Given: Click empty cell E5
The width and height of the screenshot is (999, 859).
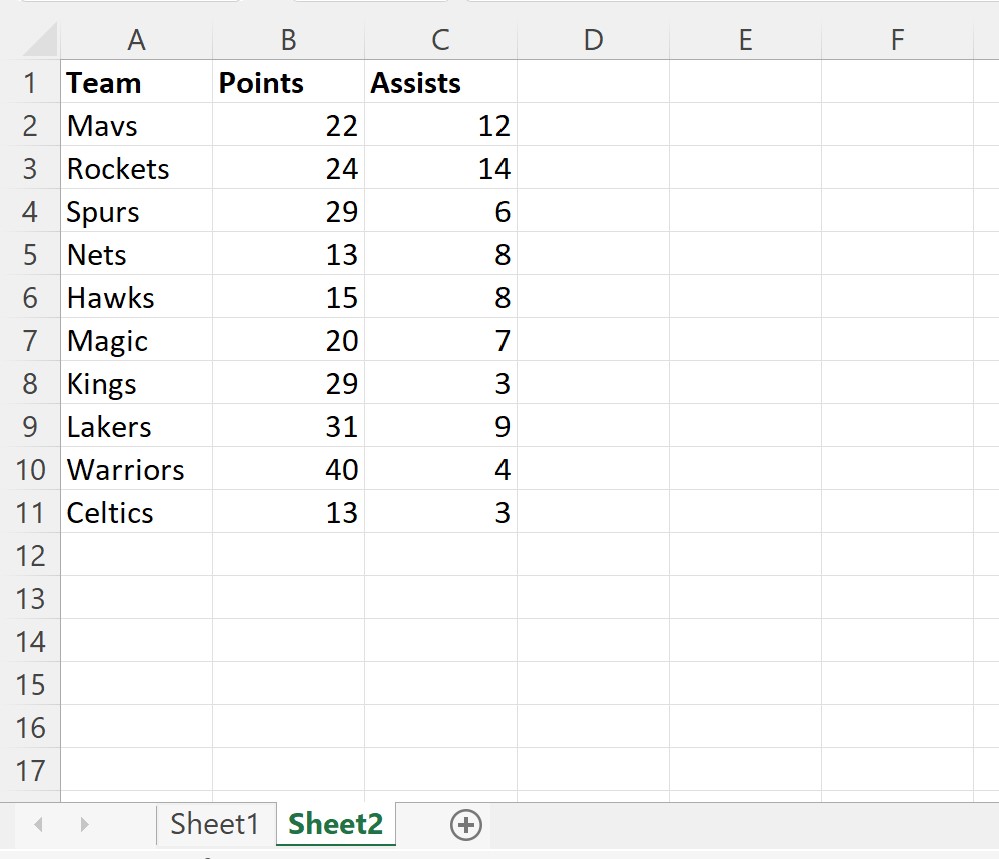Looking at the screenshot, I should pos(745,254).
